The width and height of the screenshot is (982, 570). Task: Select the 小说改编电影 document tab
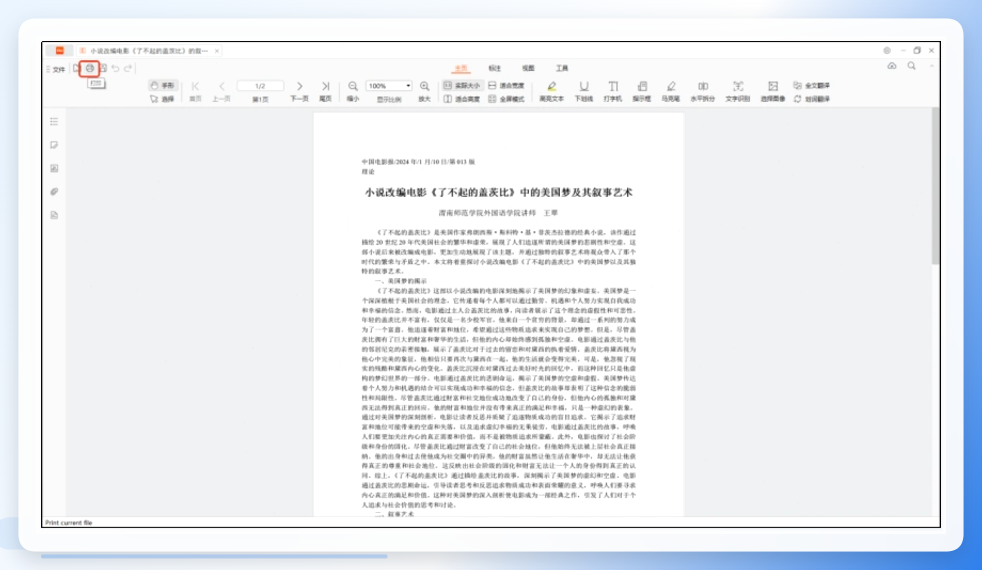point(148,51)
